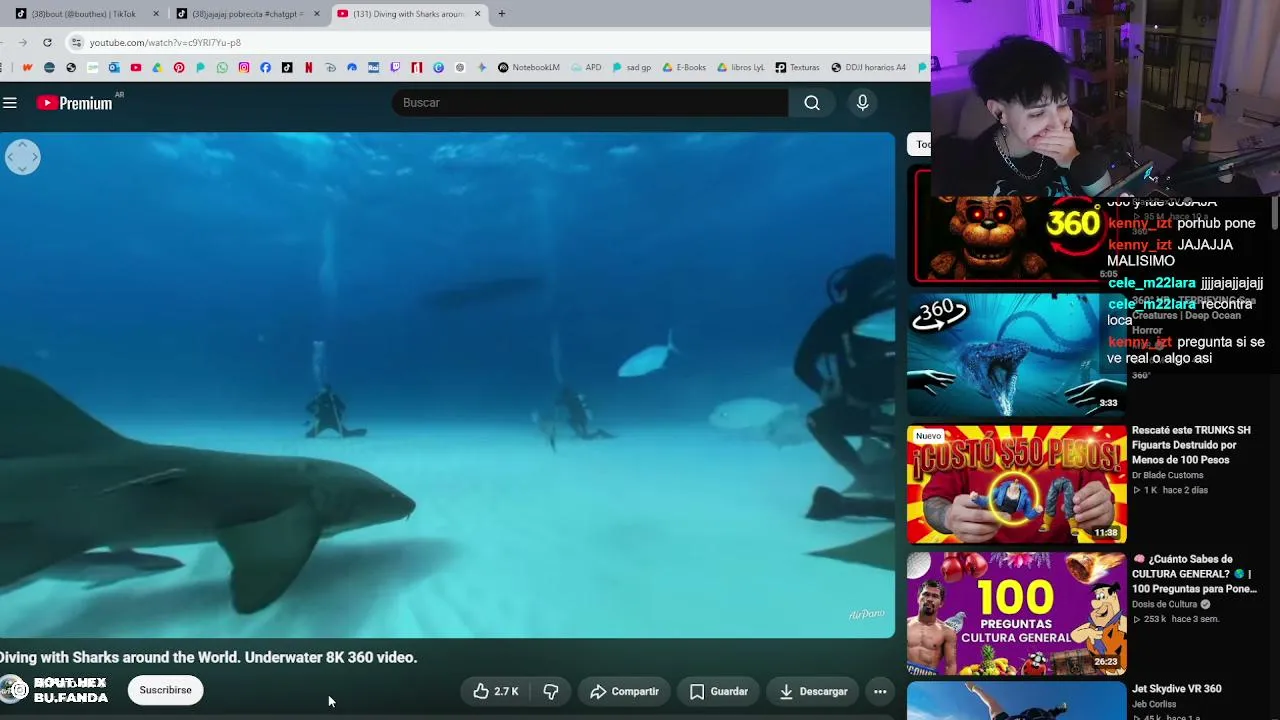View site information icon in address bar
Viewport: 1280px width, 720px height.
pyautogui.click(x=76, y=42)
